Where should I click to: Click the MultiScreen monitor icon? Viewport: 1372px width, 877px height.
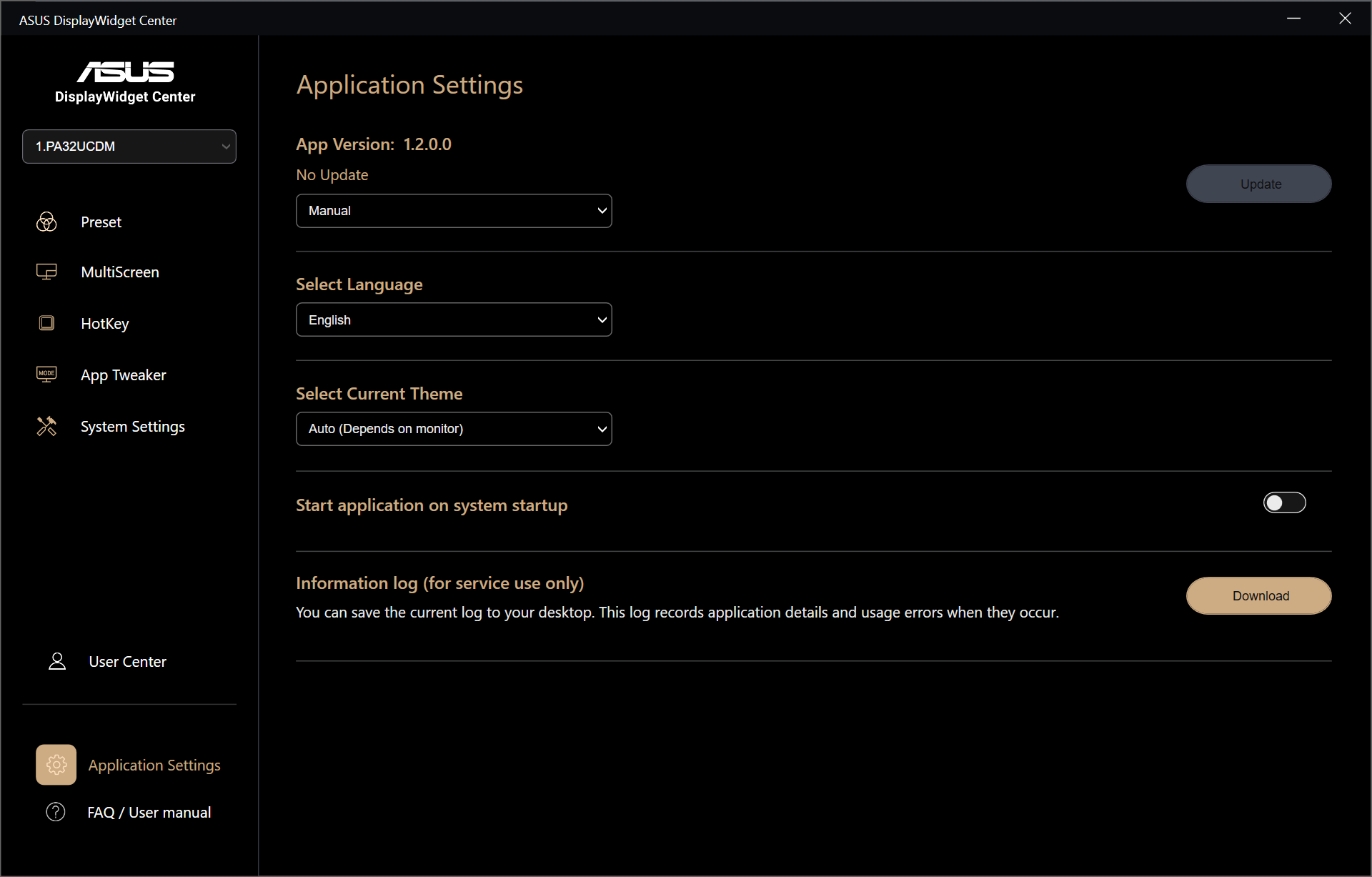46,272
